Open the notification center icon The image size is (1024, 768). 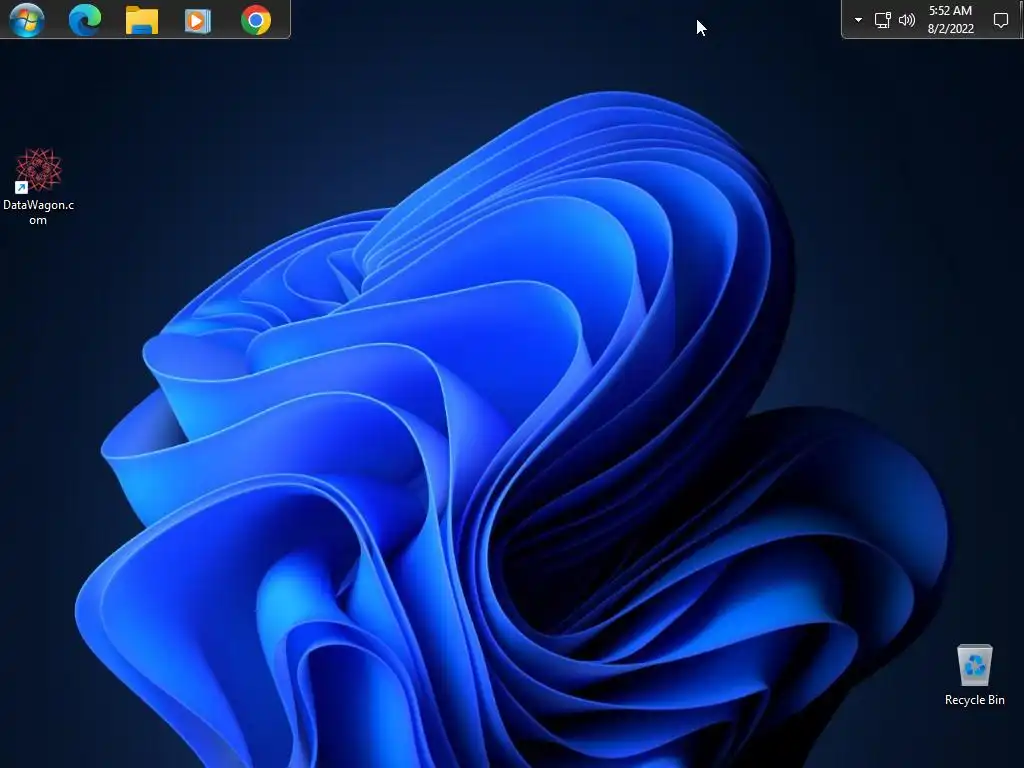(x=1000, y=20)
